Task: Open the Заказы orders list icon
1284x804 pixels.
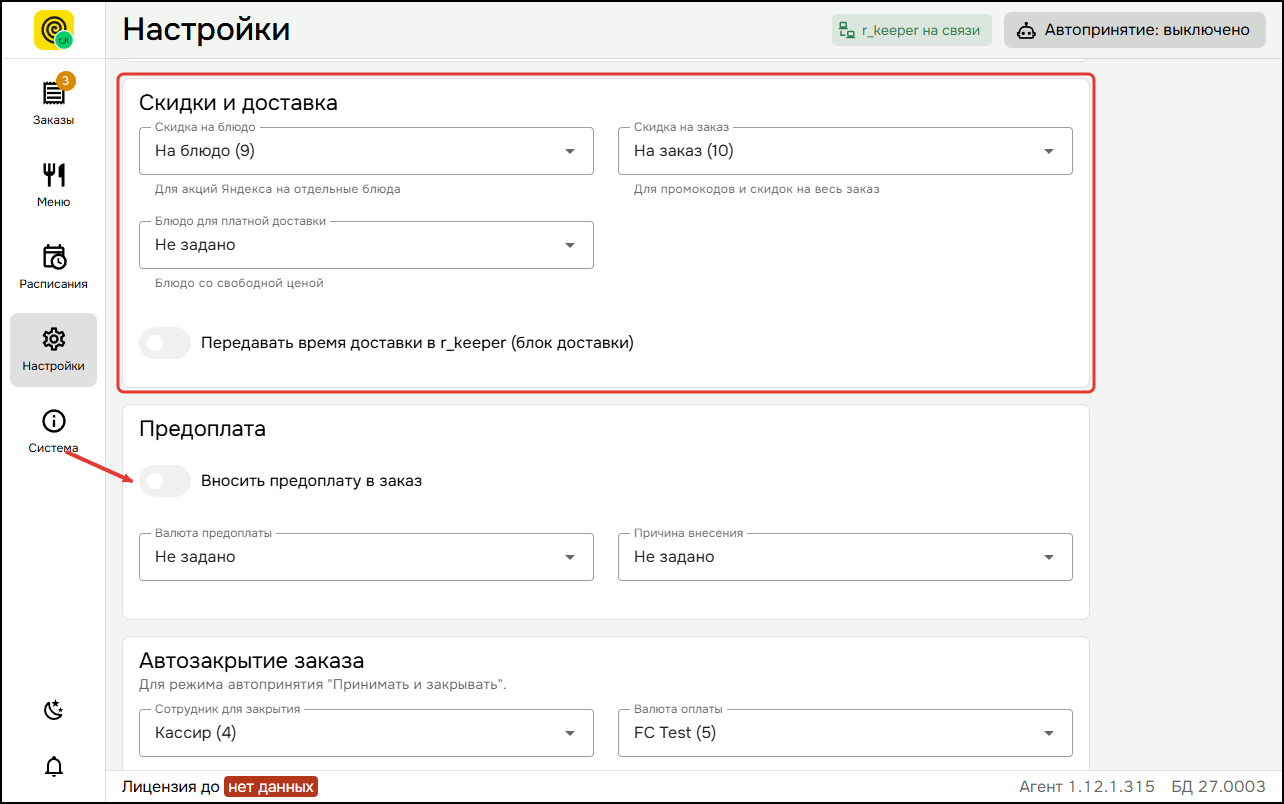Action: (53, 93)
